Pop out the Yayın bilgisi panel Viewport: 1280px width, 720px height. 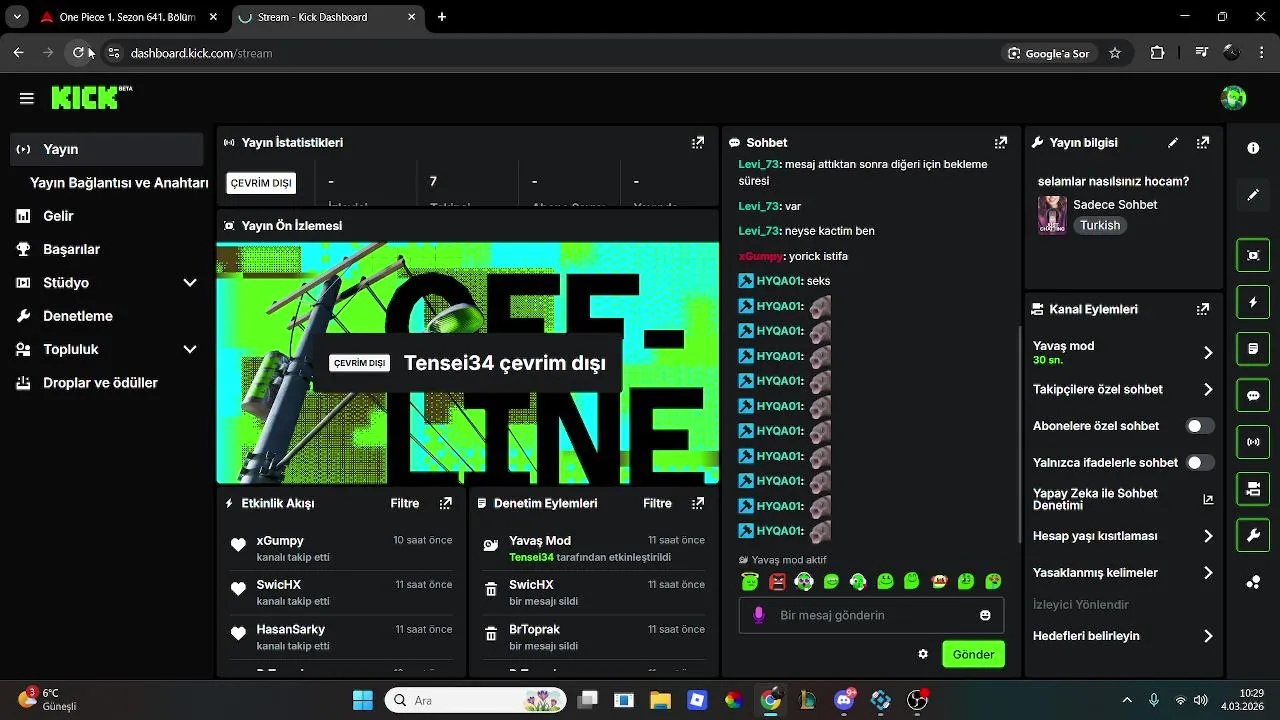click(1203, 143)
